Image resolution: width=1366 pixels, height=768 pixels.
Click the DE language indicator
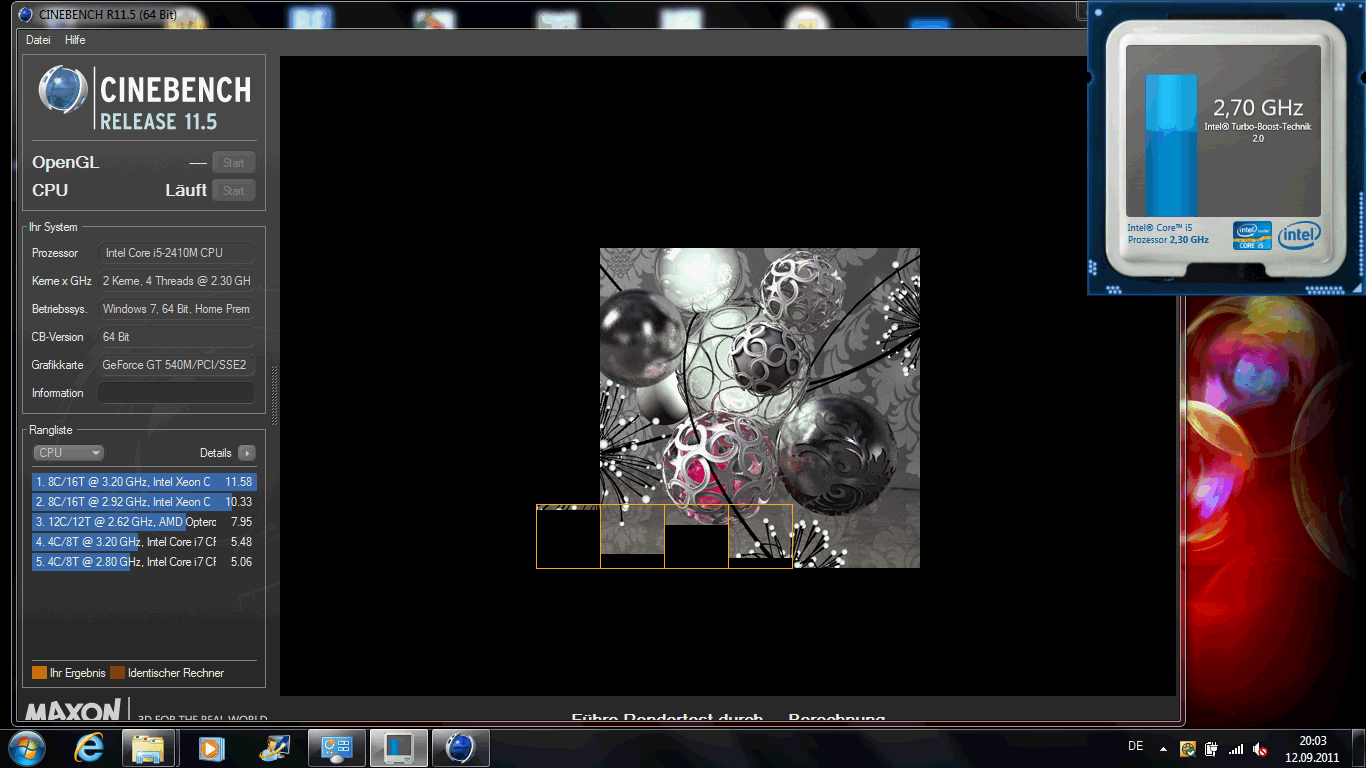(x=1136, y=746)
